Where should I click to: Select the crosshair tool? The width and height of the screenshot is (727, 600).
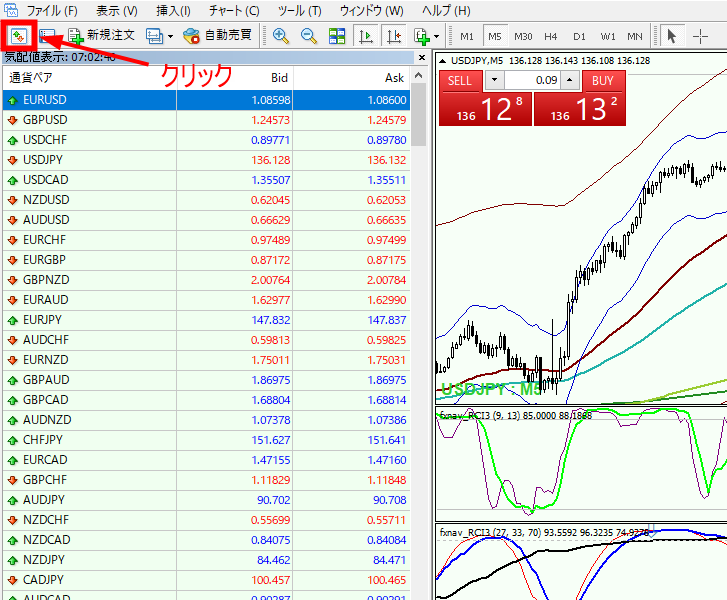pyautogui.click(x=700, y=36)
